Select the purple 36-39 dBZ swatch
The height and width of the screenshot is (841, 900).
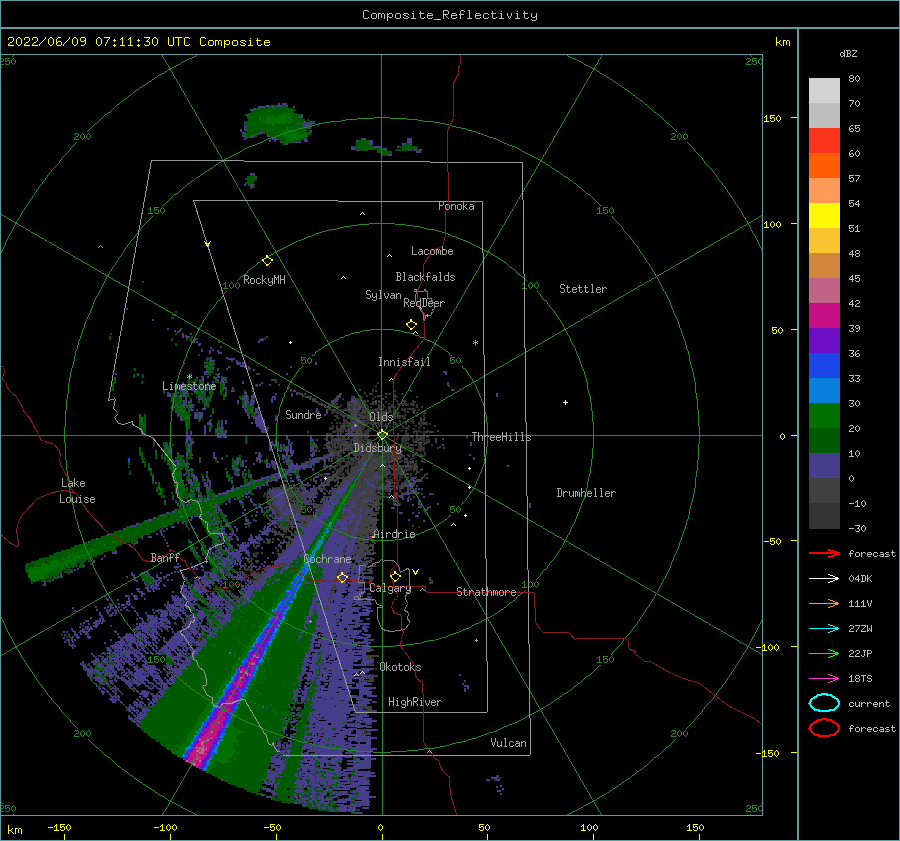pyautogui.click(x=824, y=341)
